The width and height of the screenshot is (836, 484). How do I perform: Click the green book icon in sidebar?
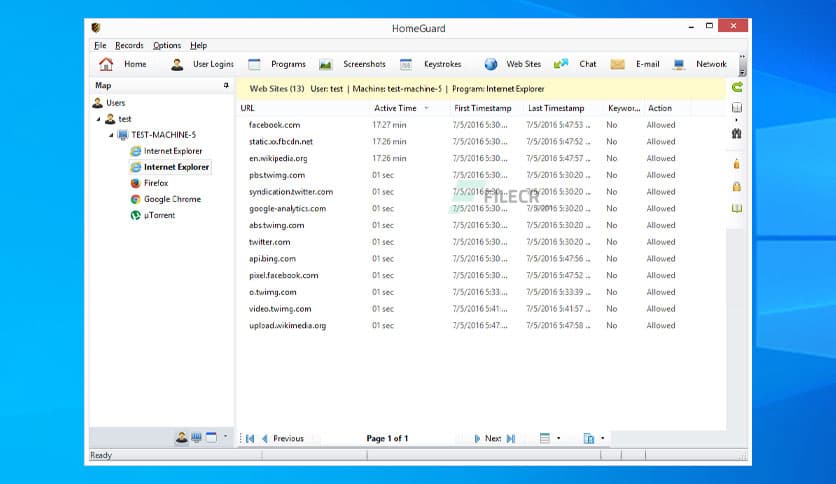click(x=737, y=208)
